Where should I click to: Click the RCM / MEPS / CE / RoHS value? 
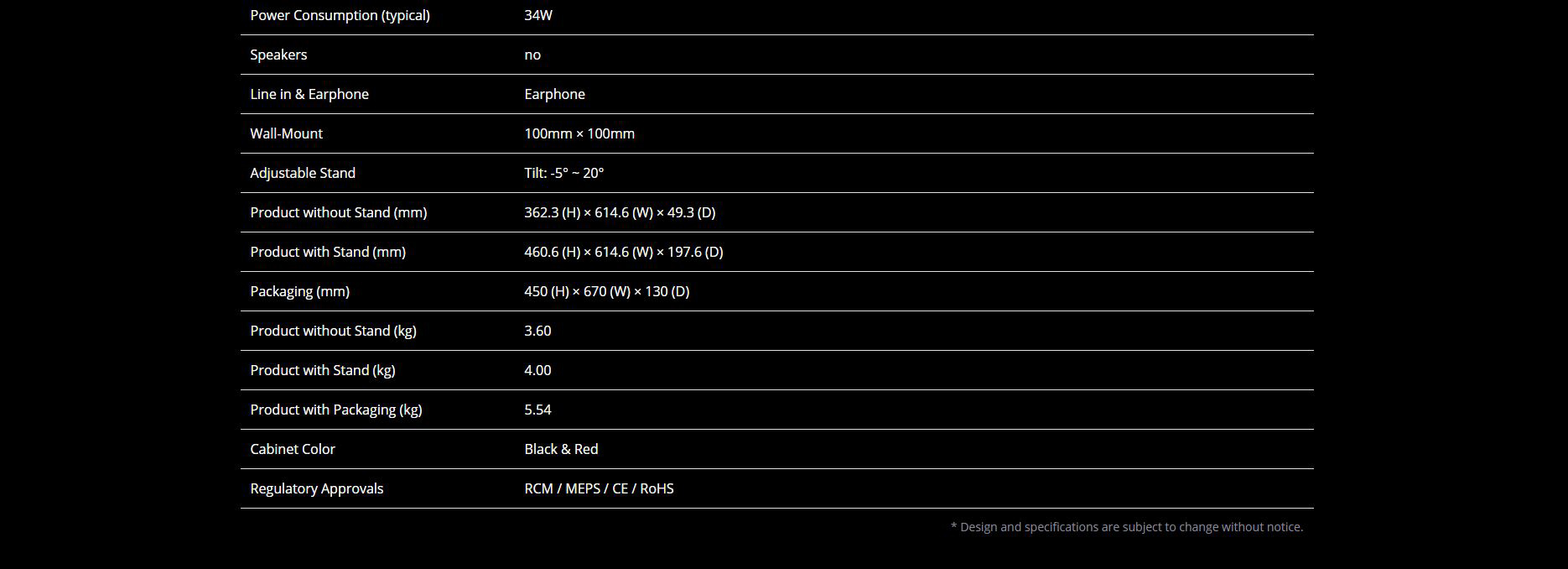tap(599, 488)
